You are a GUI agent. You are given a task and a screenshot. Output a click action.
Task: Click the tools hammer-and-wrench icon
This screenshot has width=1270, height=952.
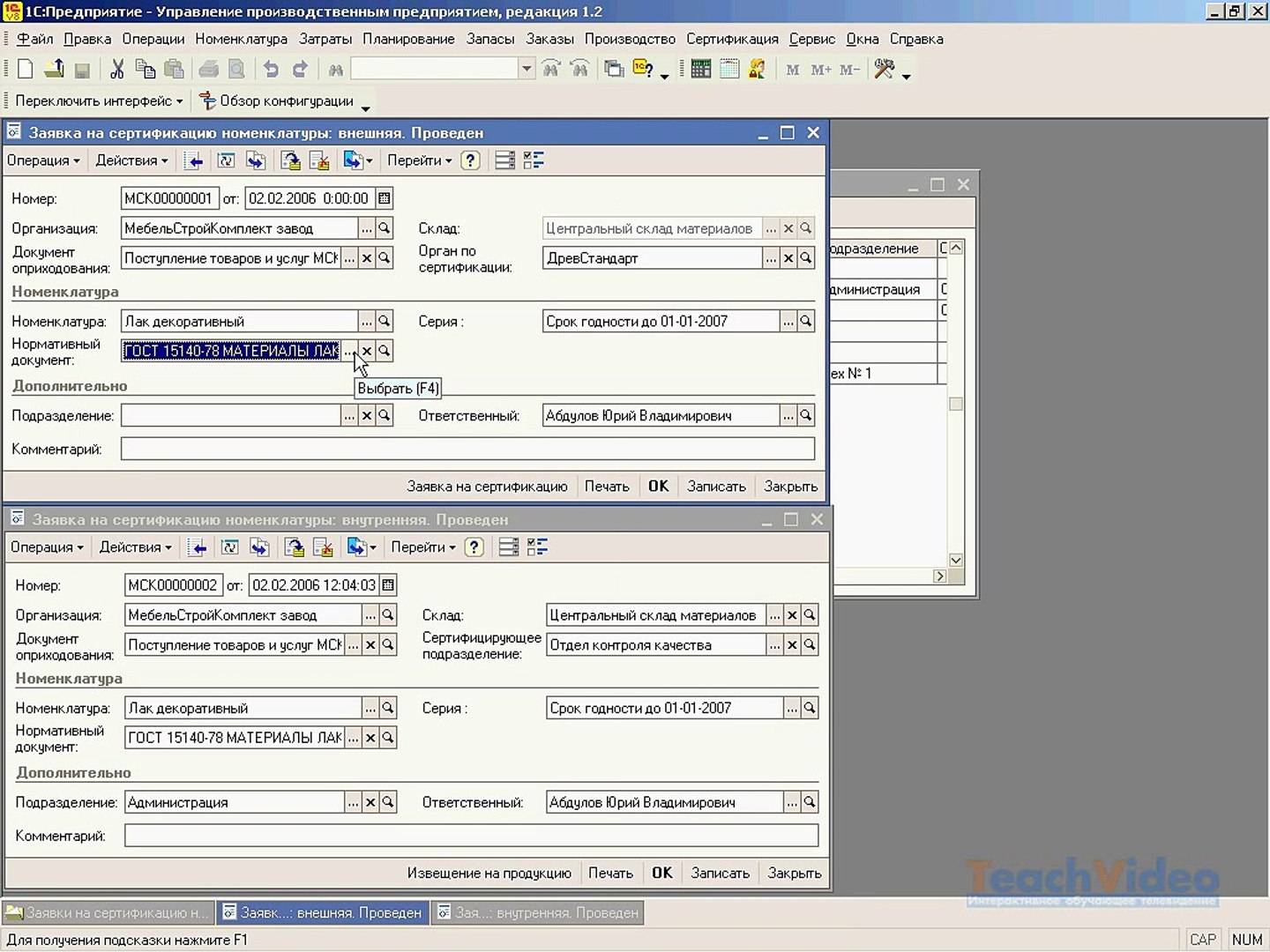[x=885, y=69]
